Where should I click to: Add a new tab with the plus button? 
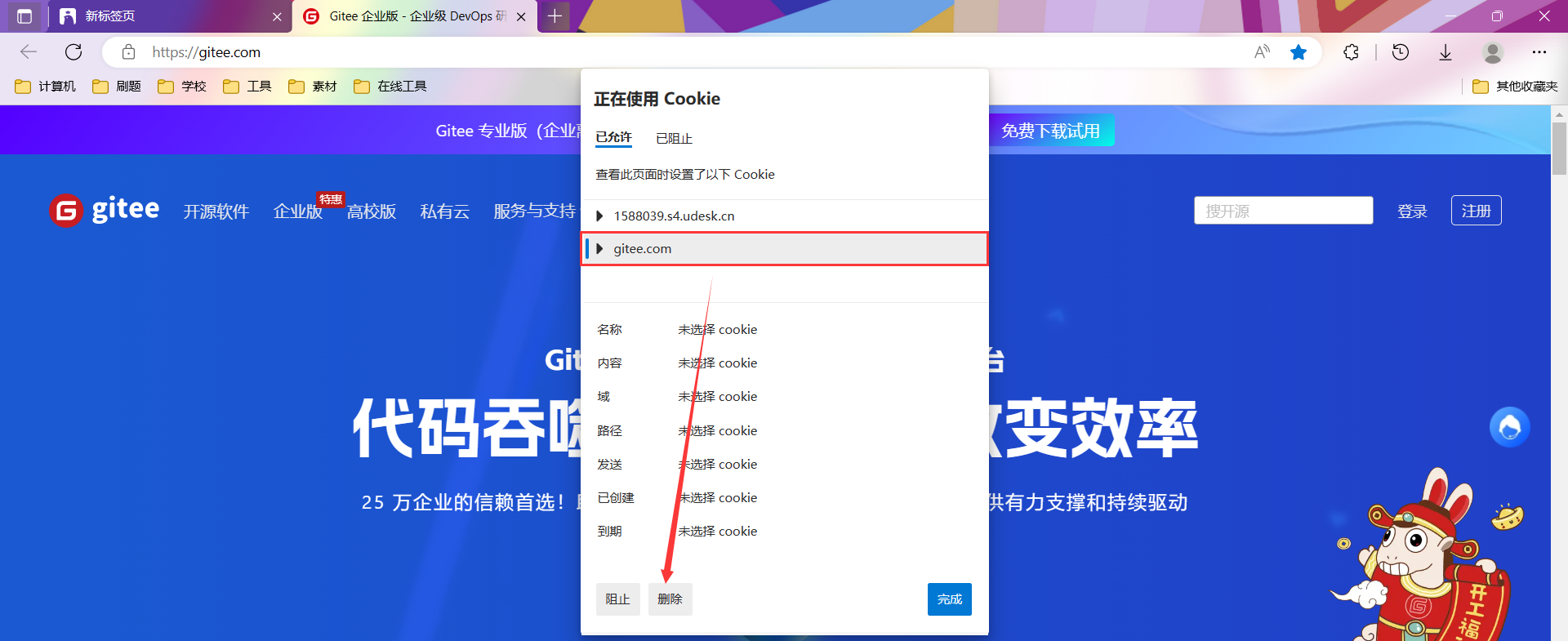tap(555, 16)
